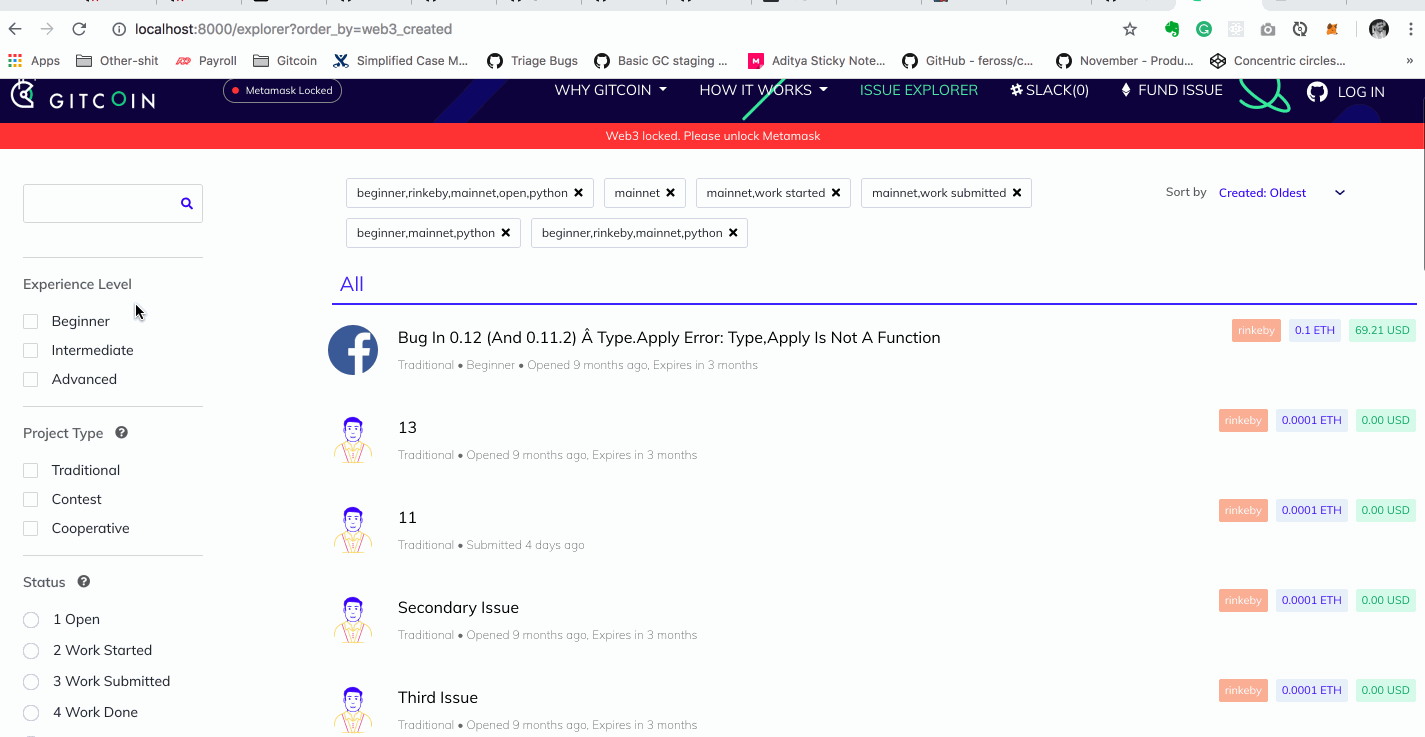
Task: Click the Facebook avatar of first issue
Action: [x=353, y=350]
